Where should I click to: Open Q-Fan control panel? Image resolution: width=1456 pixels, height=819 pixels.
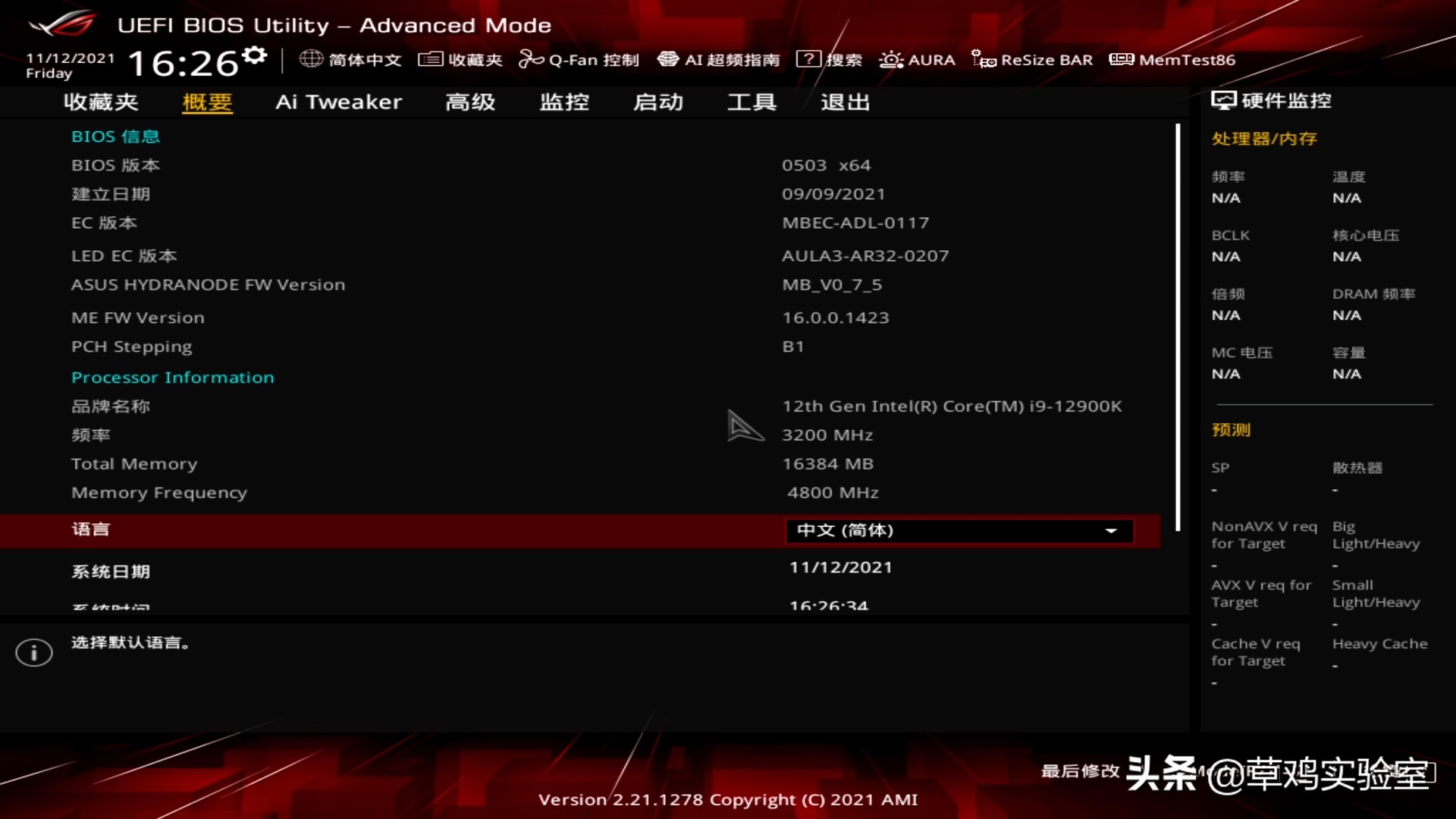point(582,59)
